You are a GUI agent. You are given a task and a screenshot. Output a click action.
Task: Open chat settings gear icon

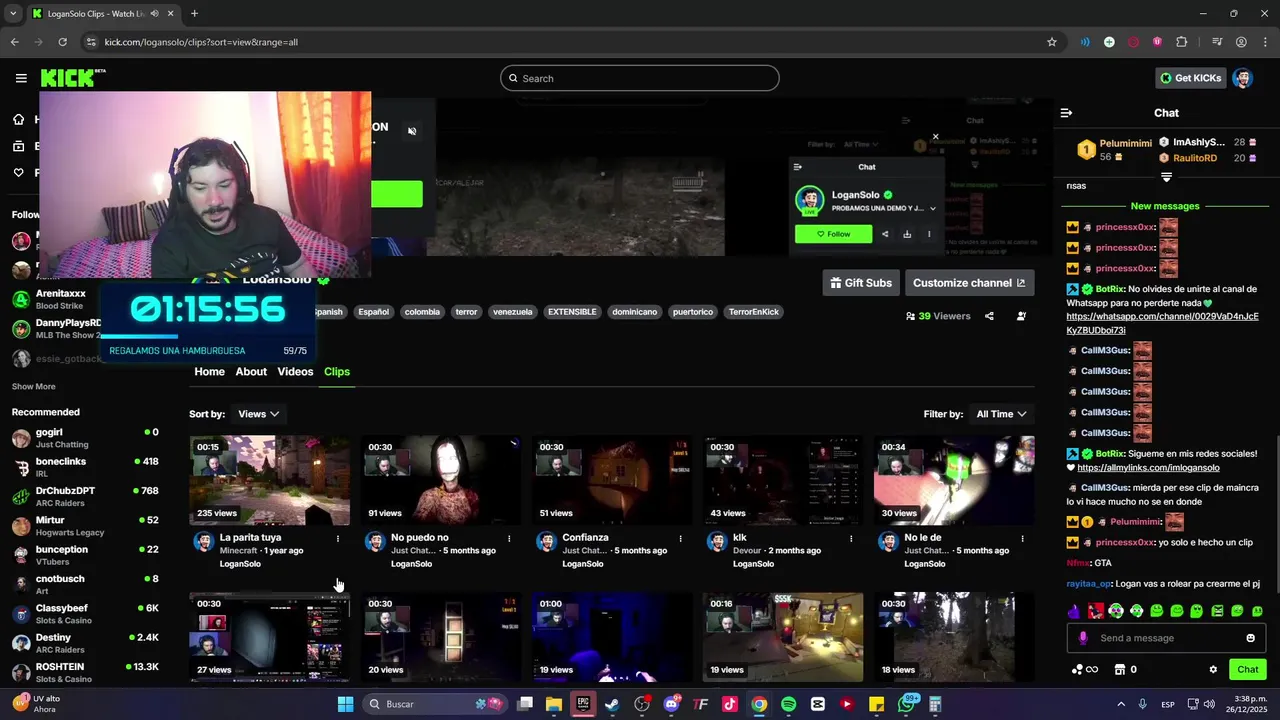(1213, 670)
